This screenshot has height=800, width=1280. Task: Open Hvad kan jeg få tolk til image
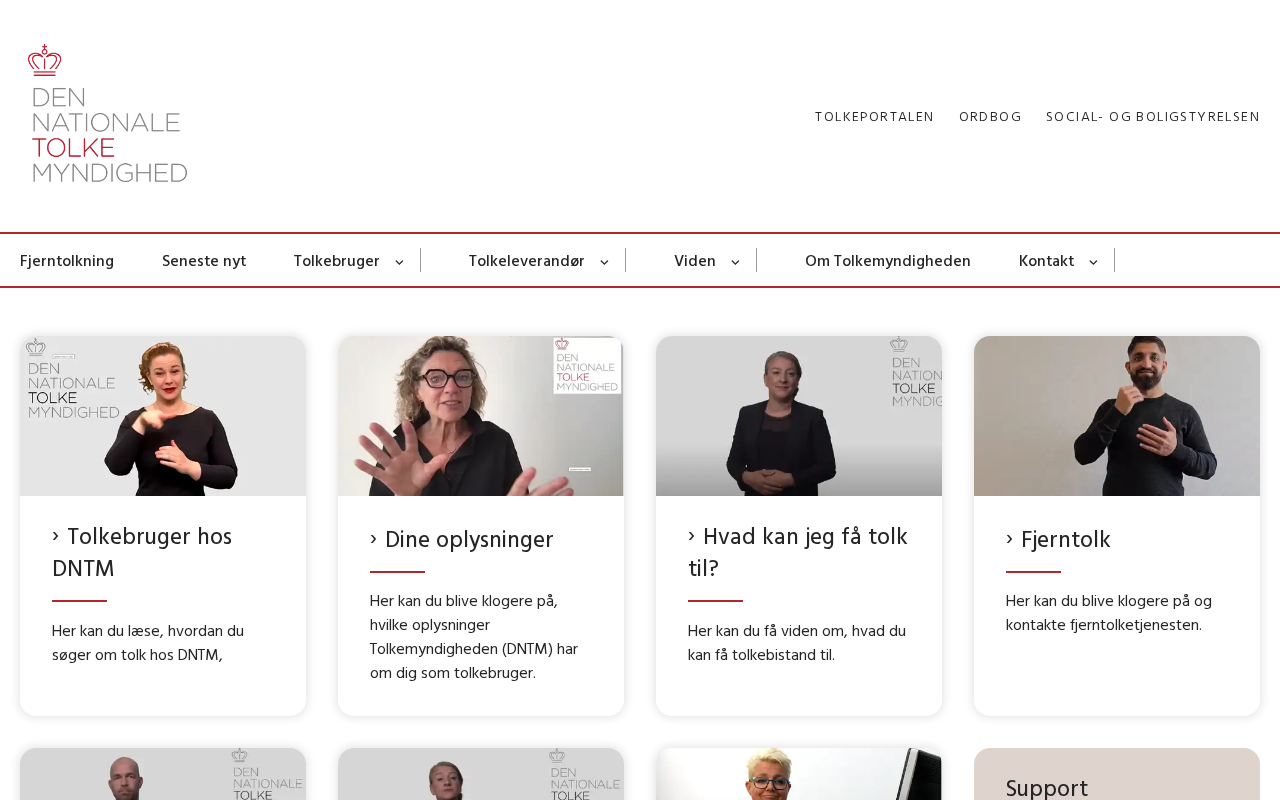(x=799, y=416)
